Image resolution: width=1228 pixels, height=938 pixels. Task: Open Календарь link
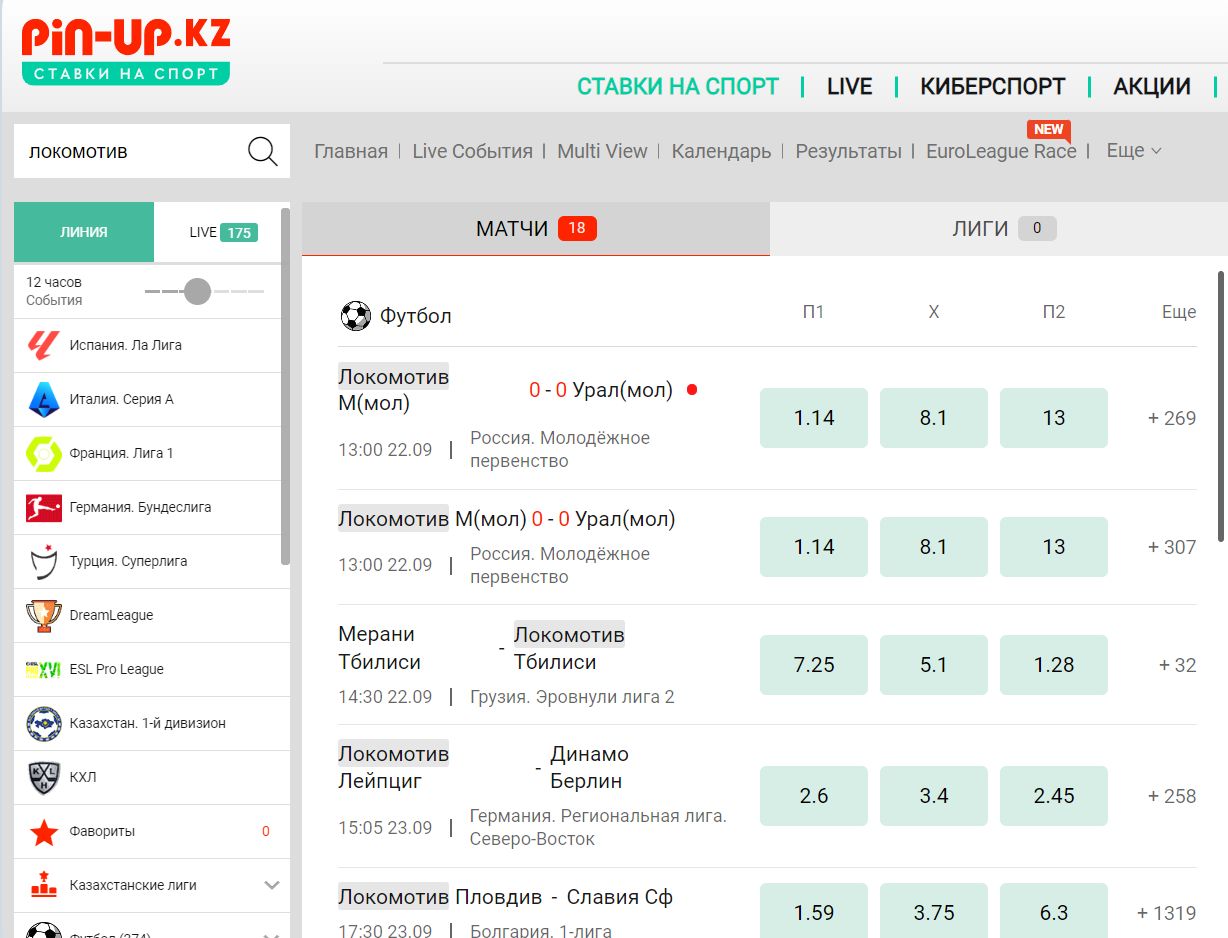(x=721, y=152)
